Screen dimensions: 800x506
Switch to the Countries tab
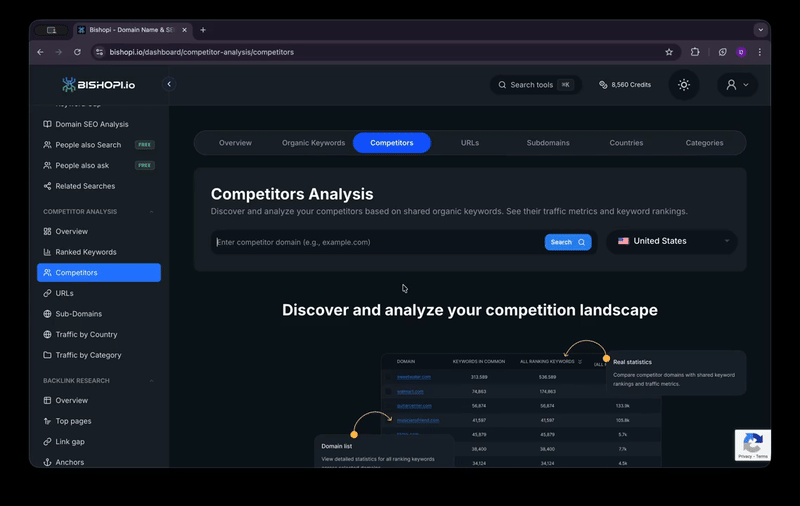click(626, 143)
